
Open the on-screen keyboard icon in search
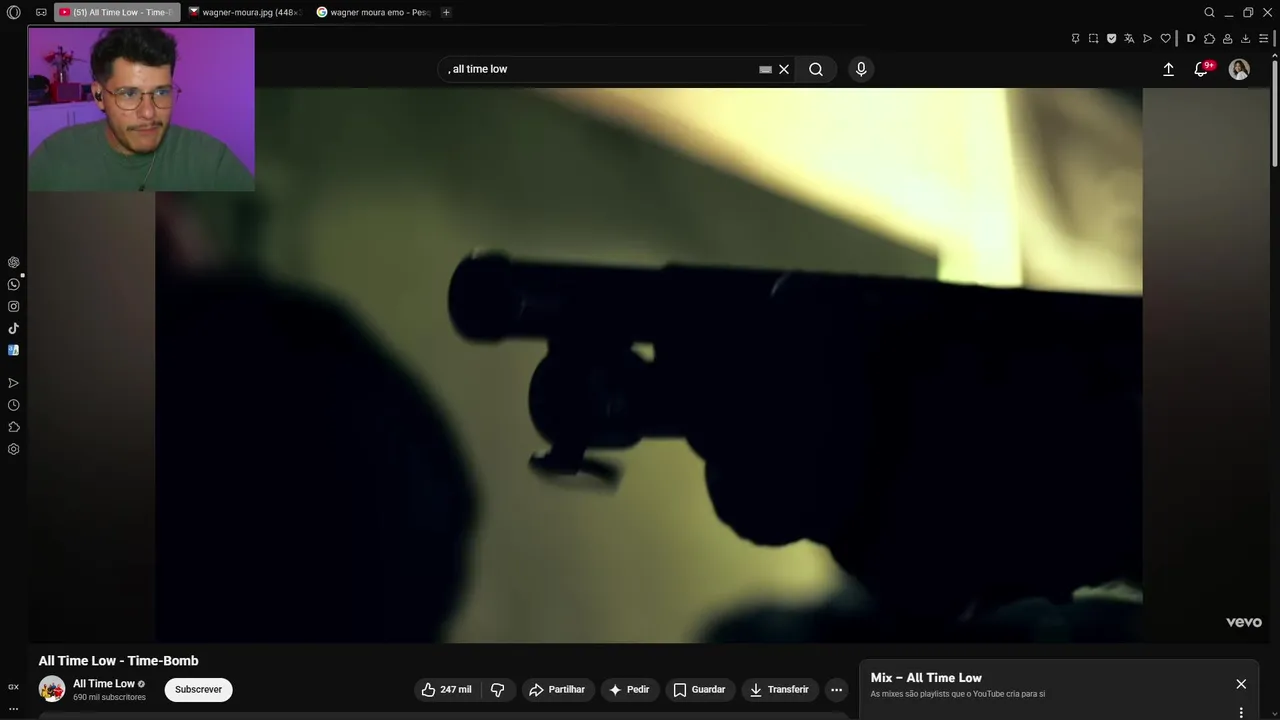click(765, 69)
